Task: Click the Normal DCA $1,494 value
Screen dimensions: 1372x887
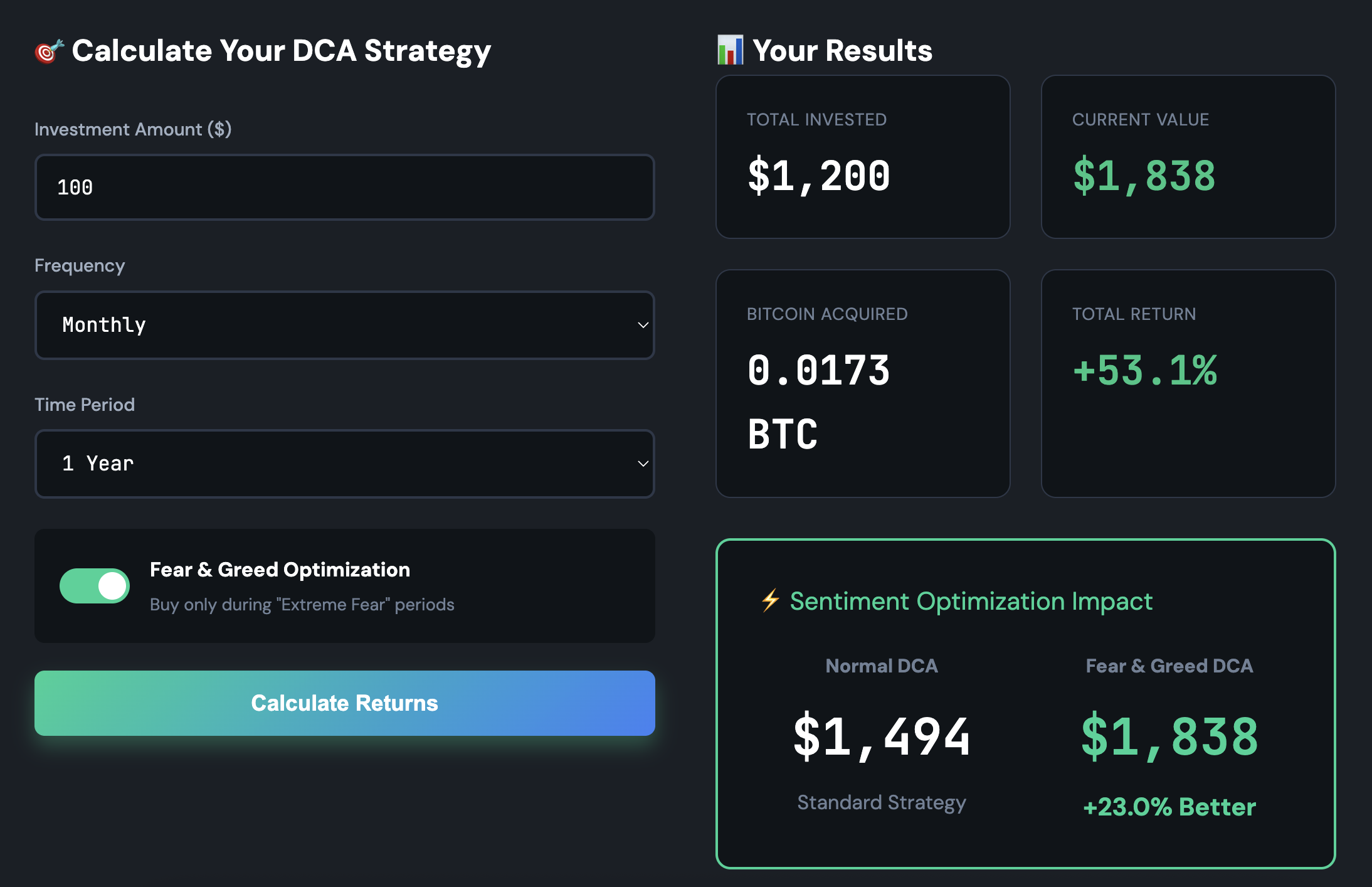Action: pyautogui.click(x=881, y=738)
